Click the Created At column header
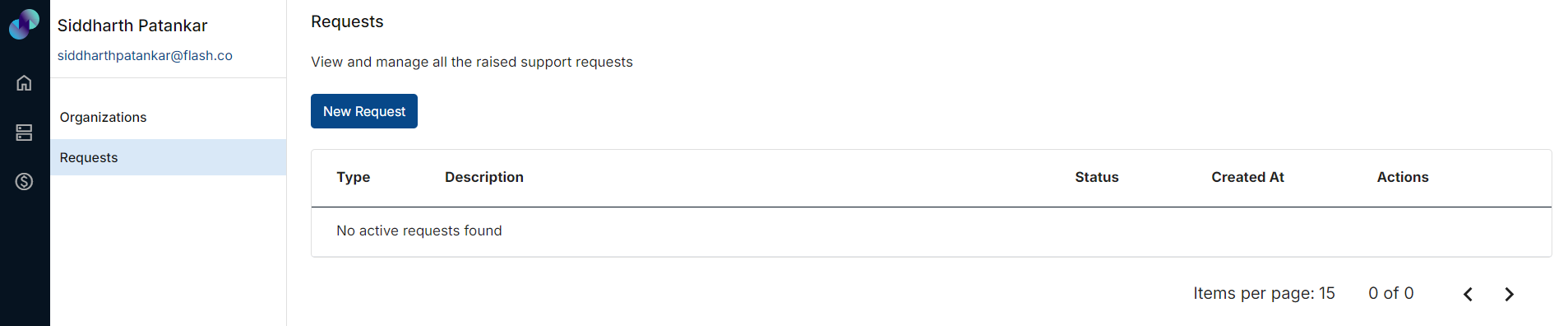 pyautogui.click(x=1247, y=177)
